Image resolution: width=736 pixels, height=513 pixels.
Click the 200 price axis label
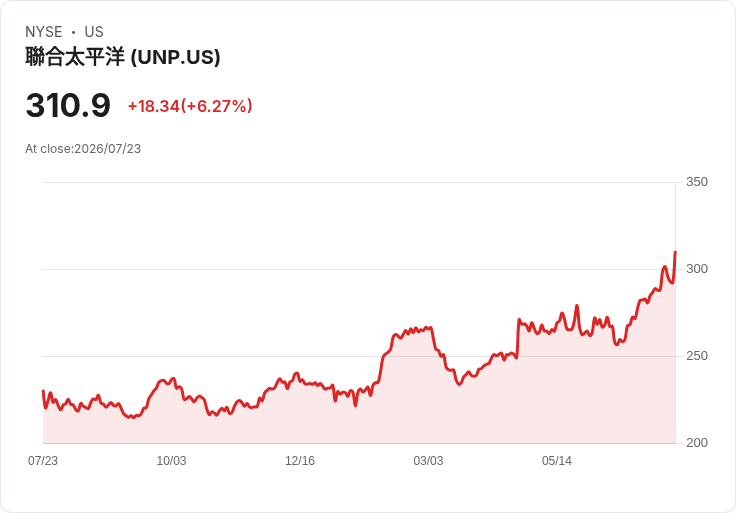coord(697,443)
